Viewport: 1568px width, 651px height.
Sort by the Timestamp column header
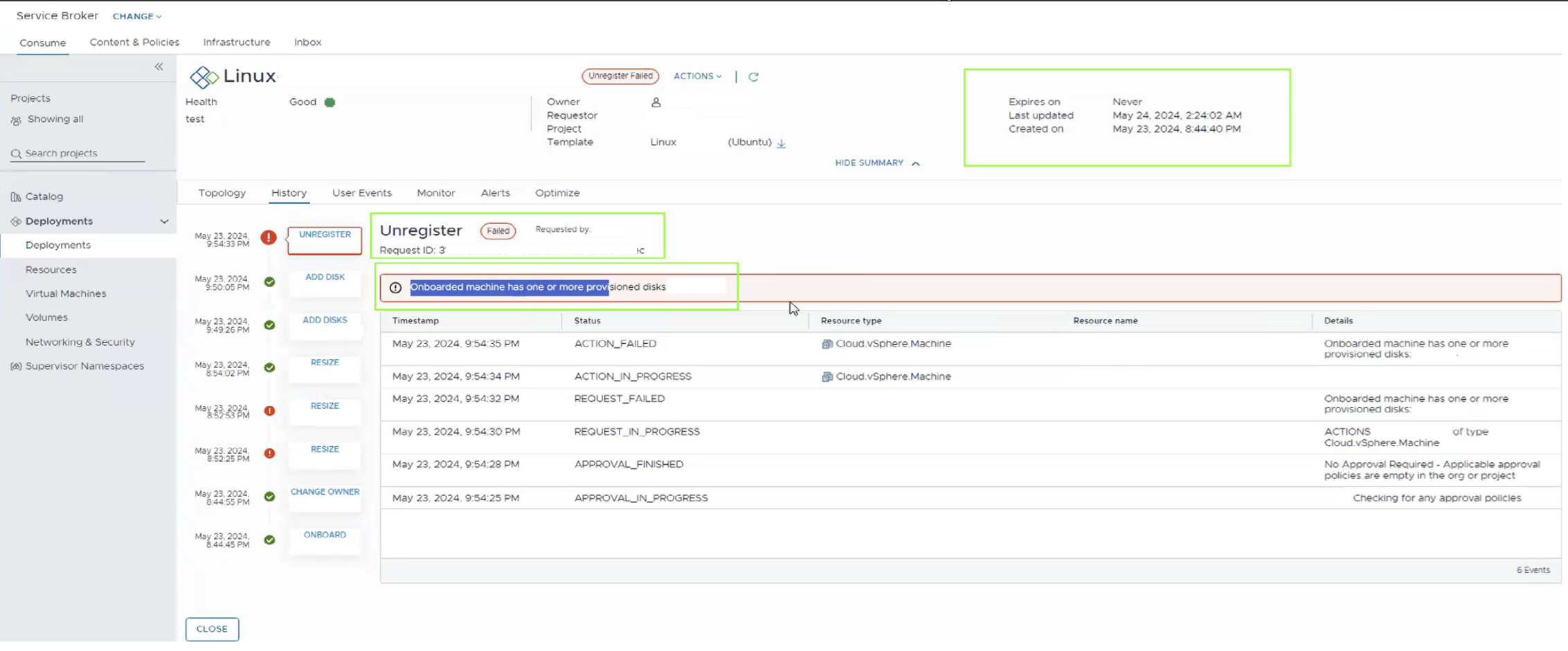coord(415,321)
